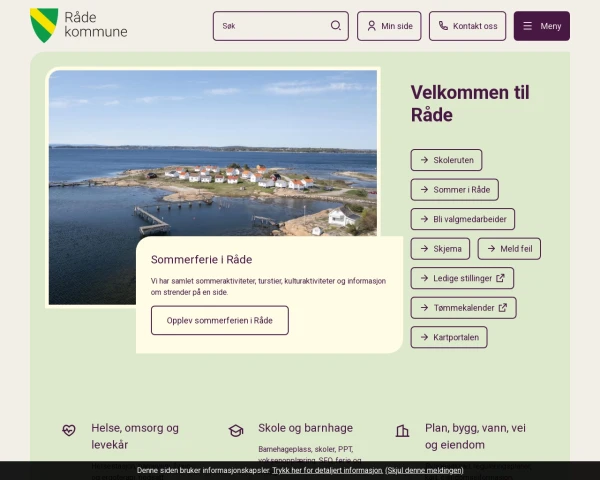Open Plan, bygg, vann, vei og eiendom
The image size is (600, 480).
[x=475, y=436]
